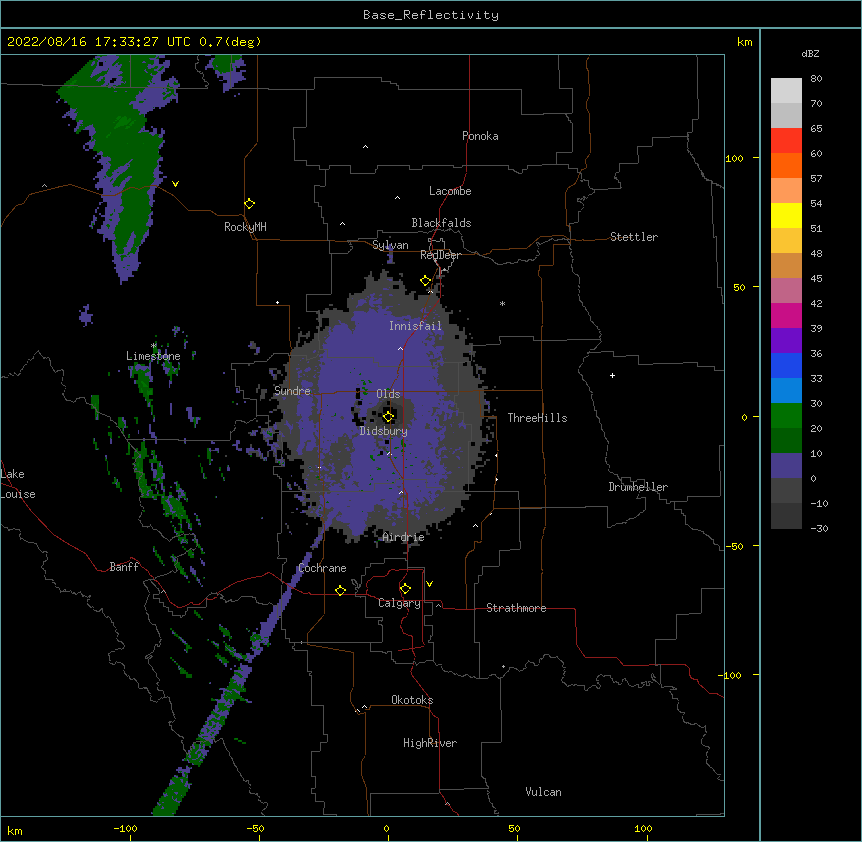Click the km unit label at top right
This screenshot has height=842, width=862.
(744, 42)
